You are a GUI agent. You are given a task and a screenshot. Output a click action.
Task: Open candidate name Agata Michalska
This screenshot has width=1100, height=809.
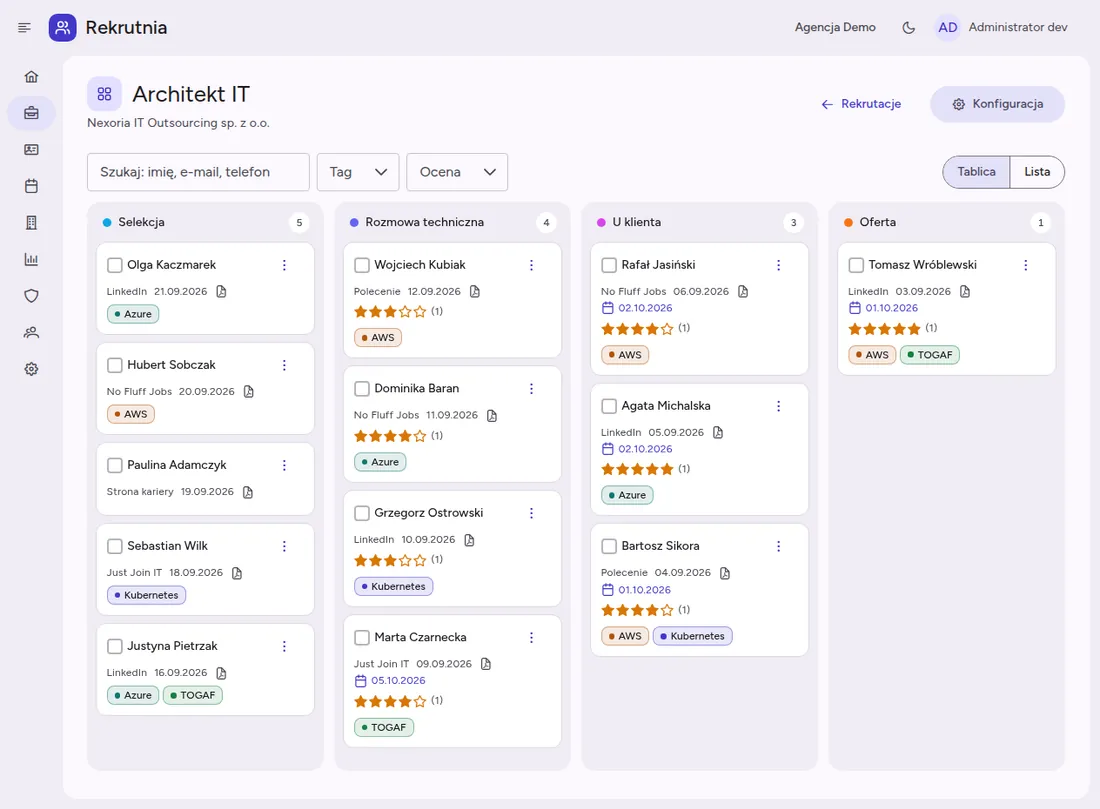(666, 406)
